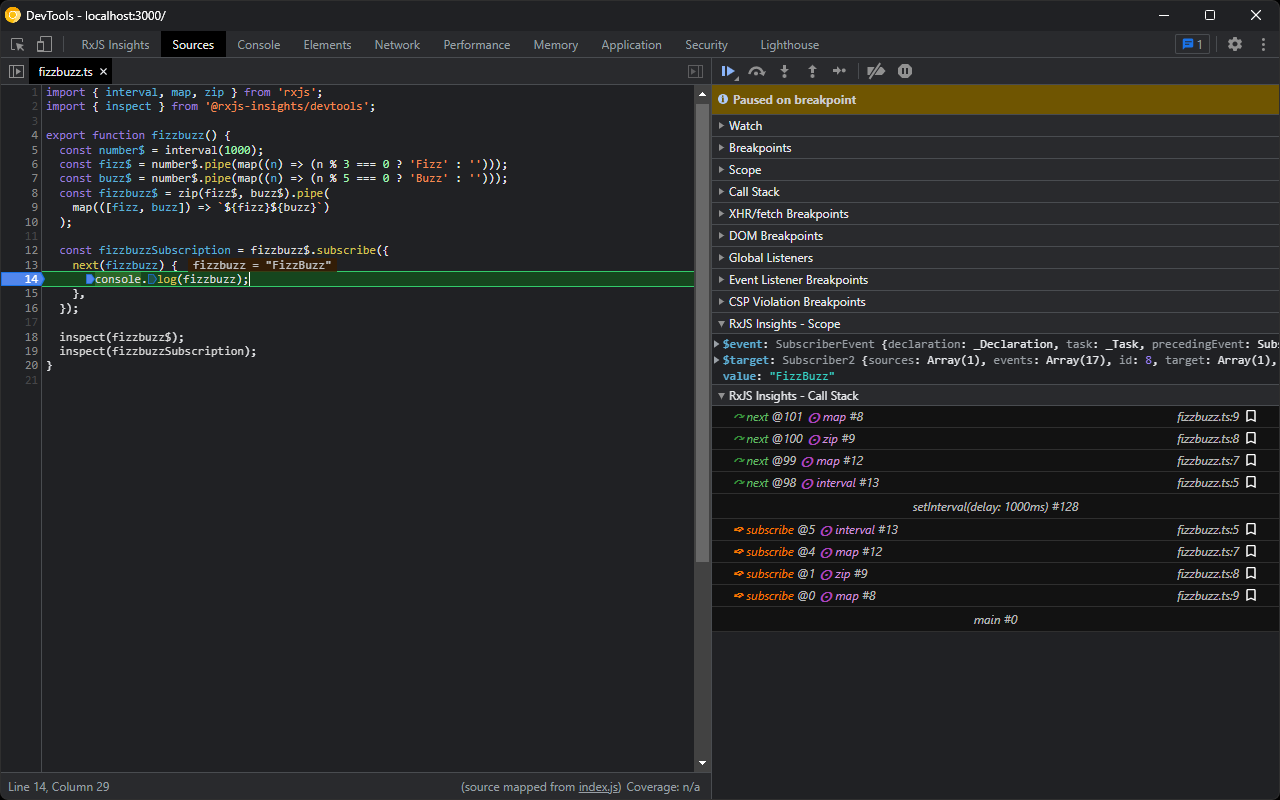This screenshot has width=1280, height=800.
Task: Select an element to inspect
Action: [x=17, y=44]
